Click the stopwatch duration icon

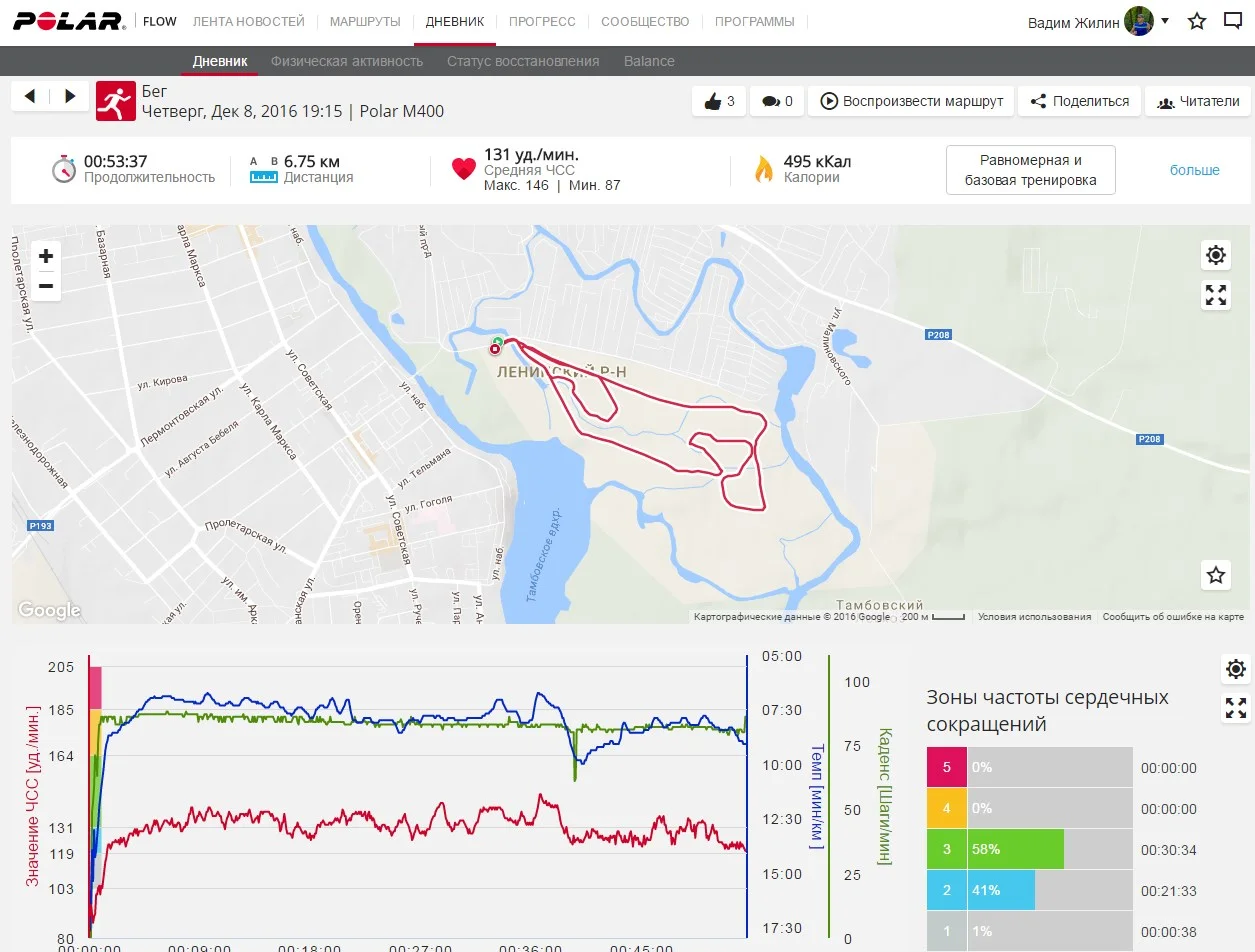[x=64, y=168]
